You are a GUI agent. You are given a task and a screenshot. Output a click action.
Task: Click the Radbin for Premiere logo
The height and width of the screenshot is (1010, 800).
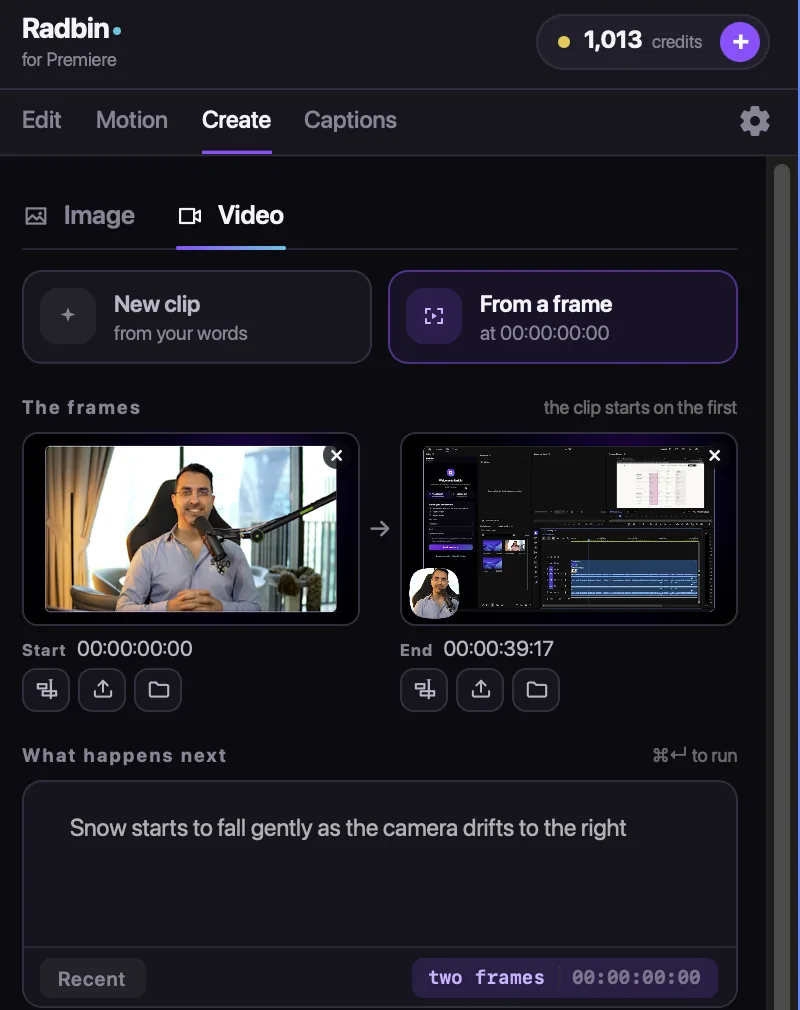(x=71, y=43)
